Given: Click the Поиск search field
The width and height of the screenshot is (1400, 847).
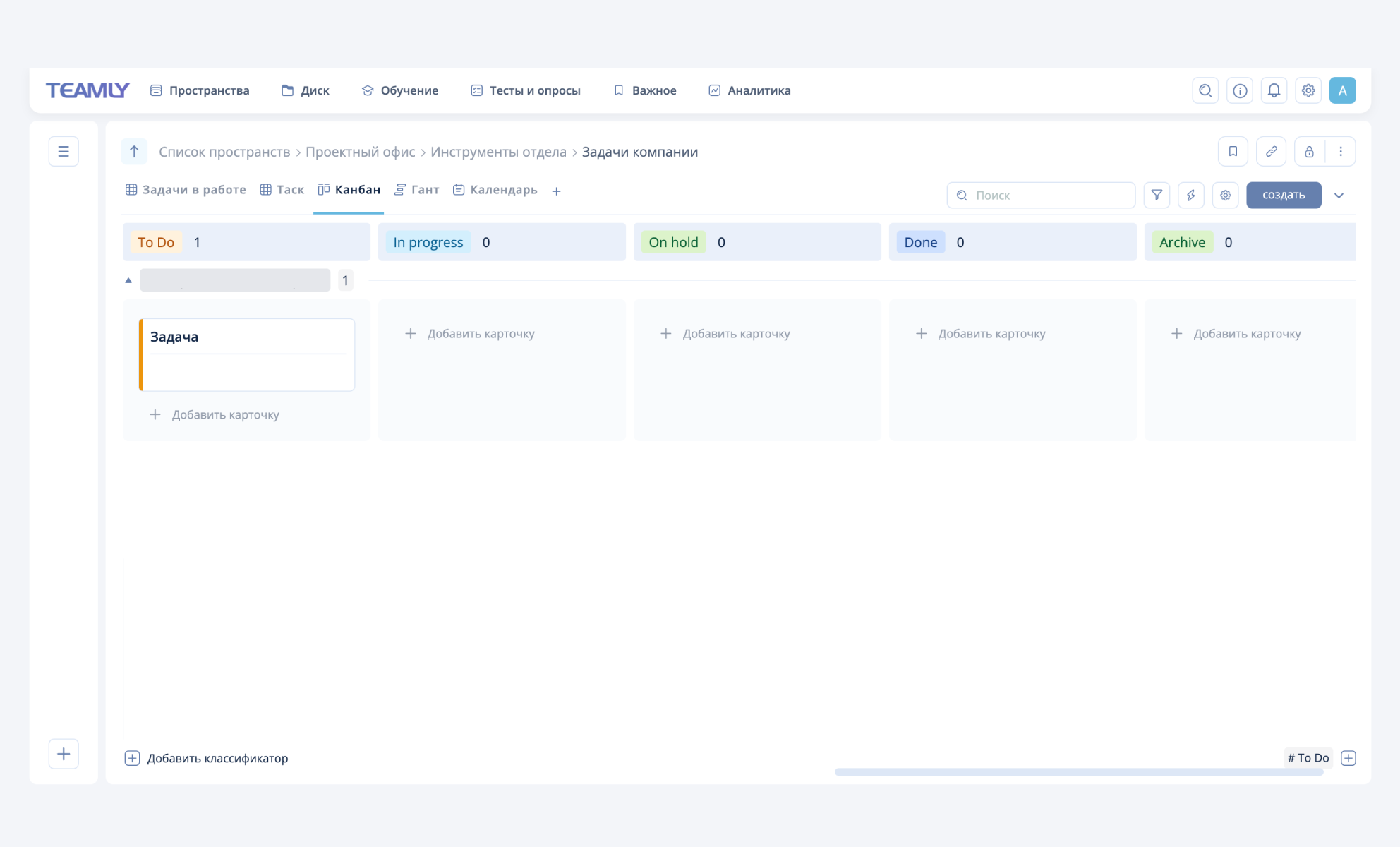Looking at the screenshot, I should point(1041,195).
